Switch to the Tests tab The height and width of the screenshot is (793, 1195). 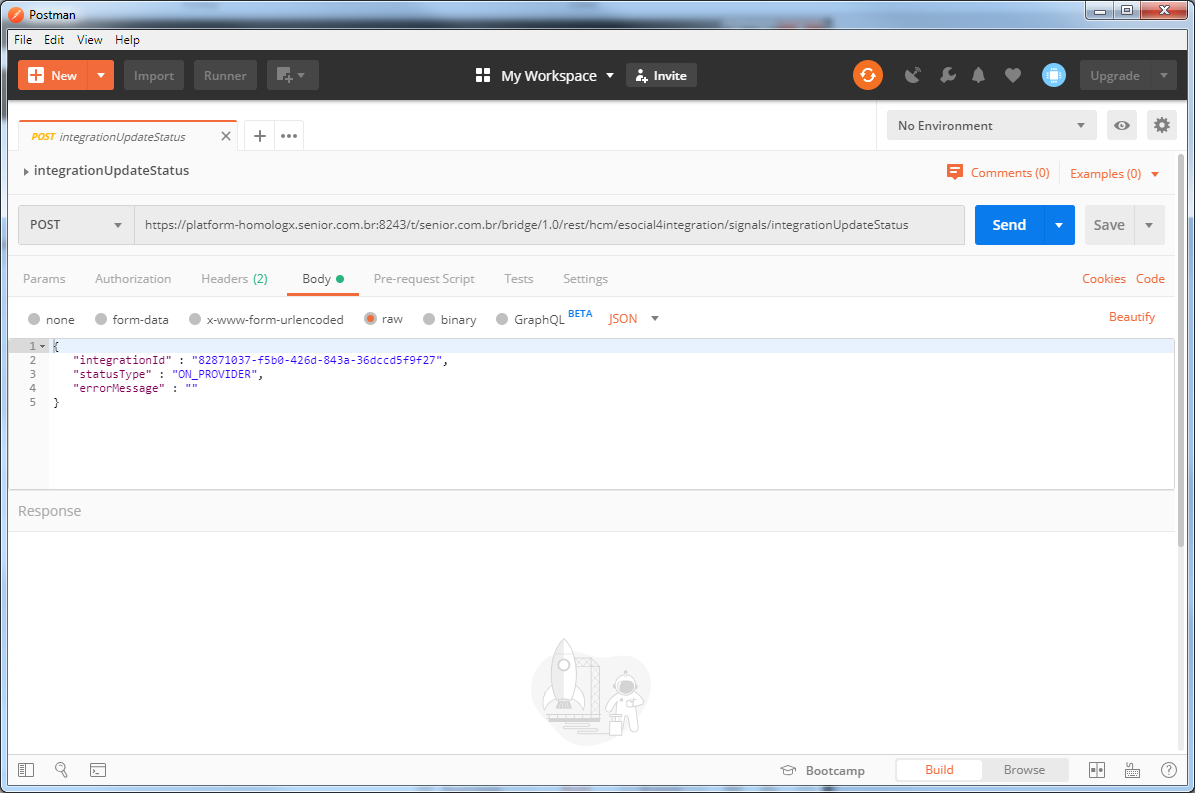pyautogui.click(x=518, y=279)
